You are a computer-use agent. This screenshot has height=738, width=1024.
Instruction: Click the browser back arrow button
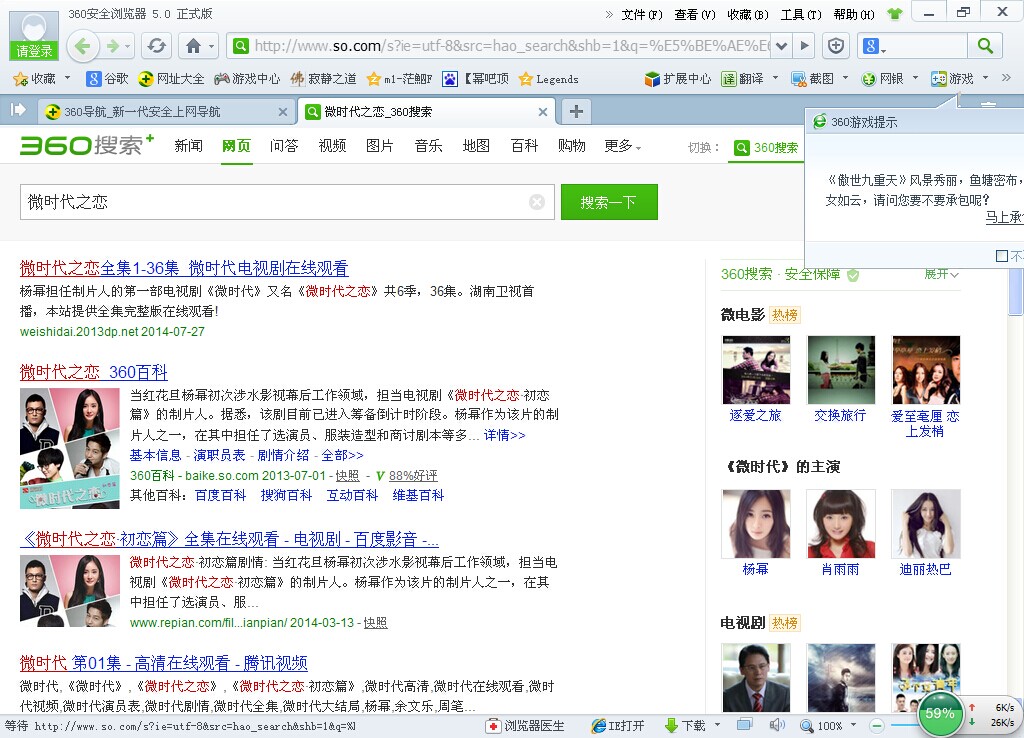point(82,46)
